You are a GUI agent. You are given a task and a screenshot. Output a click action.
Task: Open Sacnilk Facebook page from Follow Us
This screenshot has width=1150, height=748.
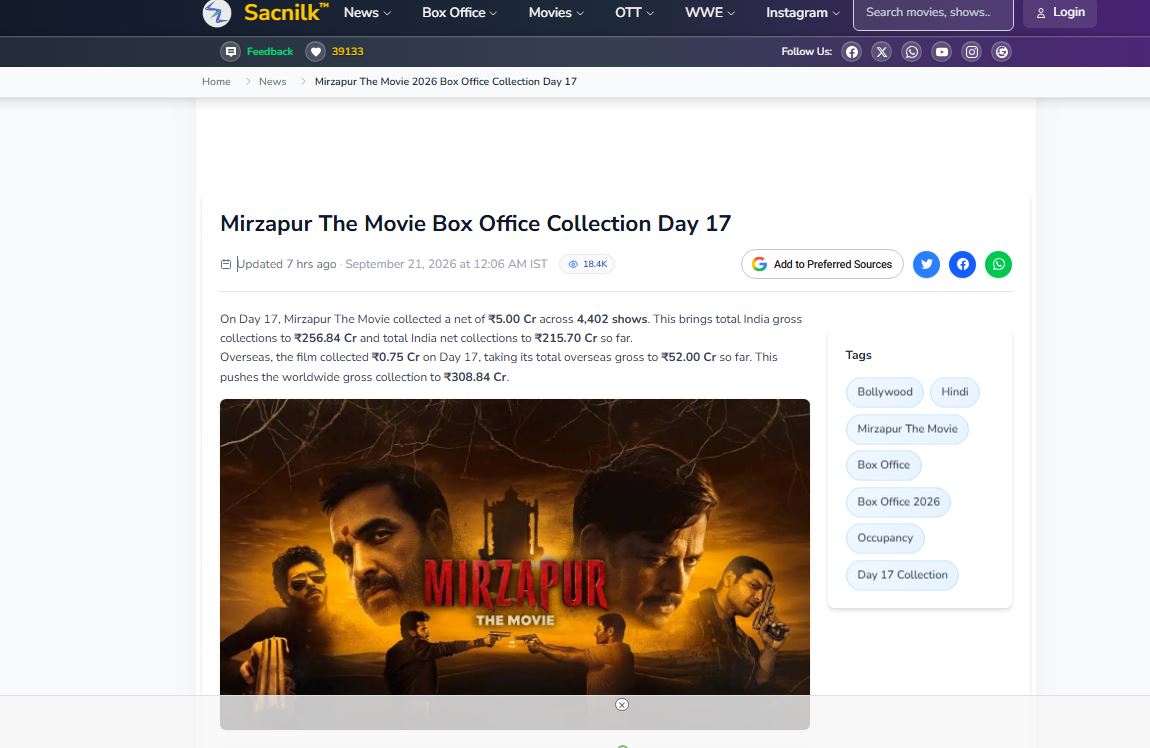[x=851, y=51]
